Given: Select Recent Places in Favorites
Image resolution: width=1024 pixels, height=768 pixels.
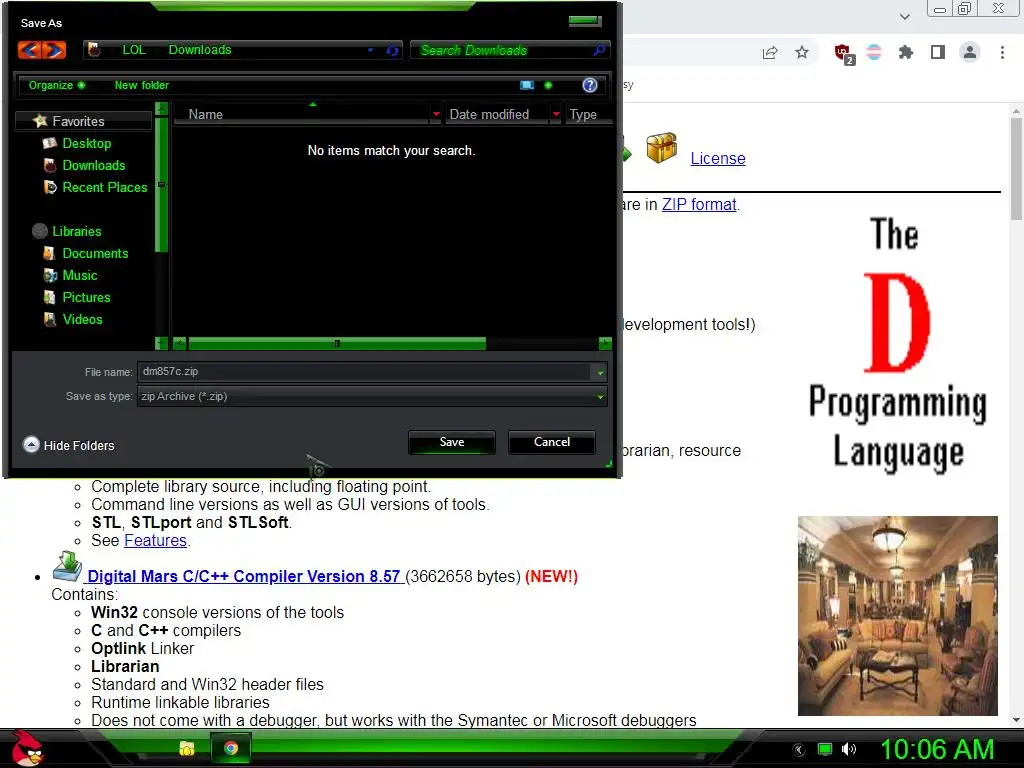Looking at the screenshot, I should 104,187.
